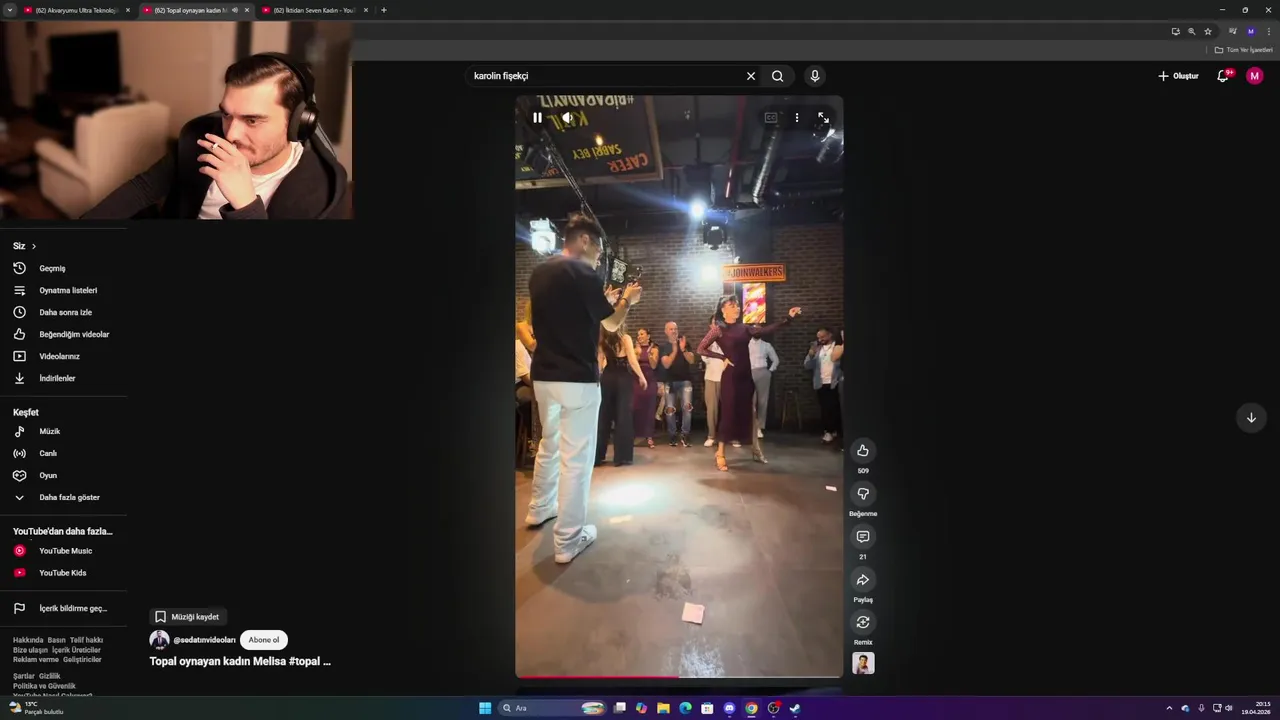Open File Explorer from taskbar
The height and width of the screenshot is (720, 1280).
(x=663, y=708)
